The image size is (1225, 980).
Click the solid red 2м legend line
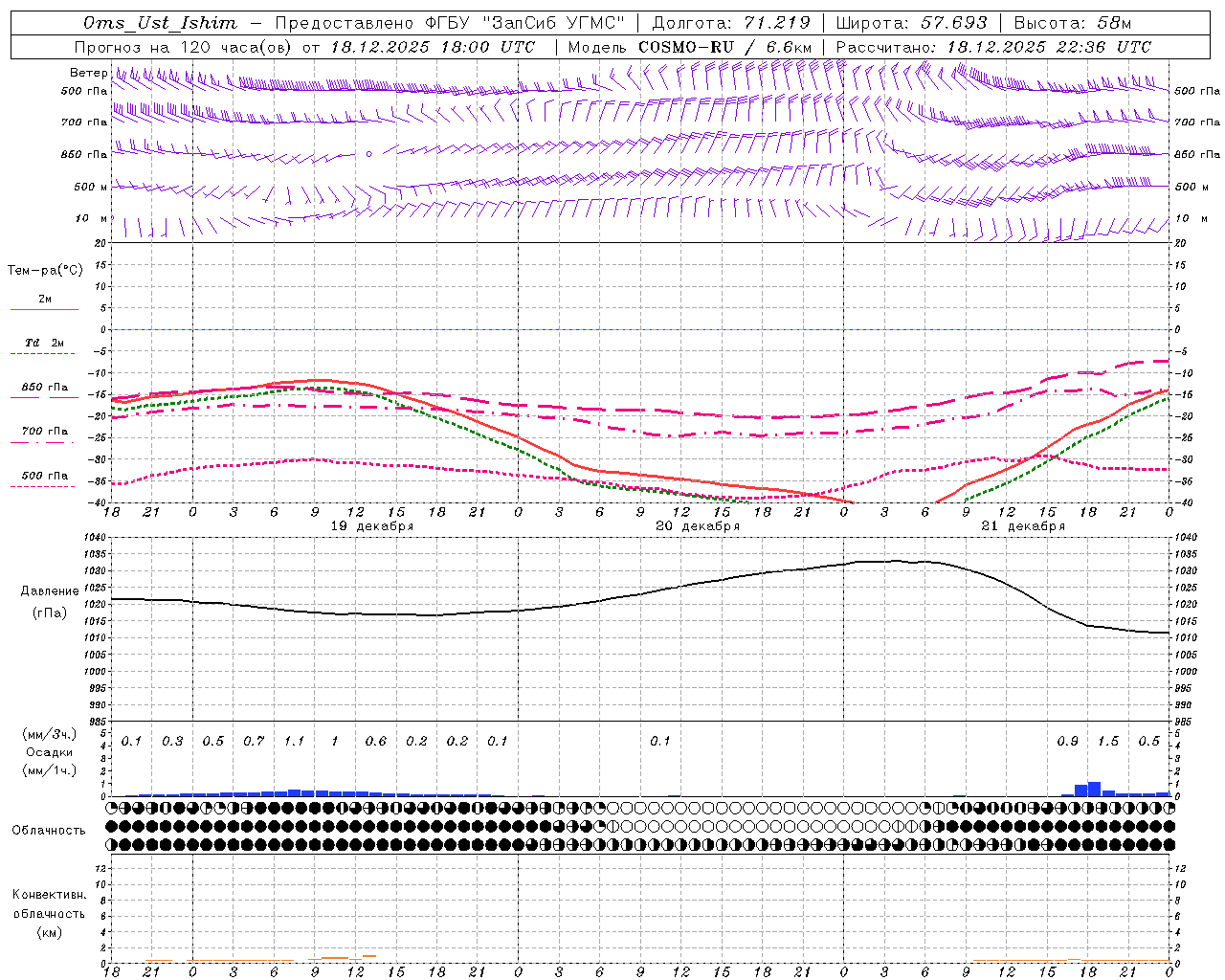pyautogui.click(x=44, y=309)
